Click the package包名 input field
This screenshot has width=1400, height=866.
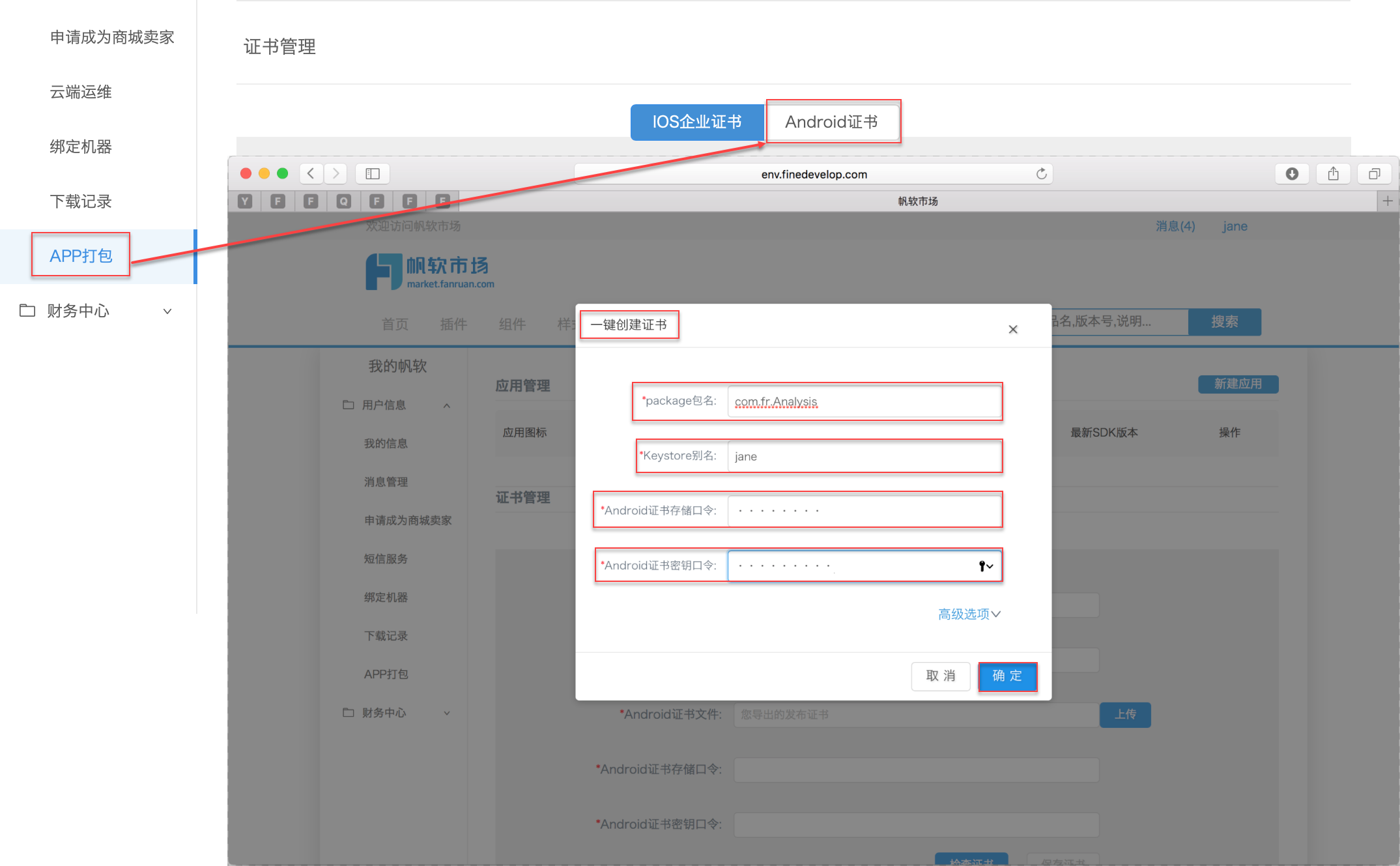(x=864, y=401)
